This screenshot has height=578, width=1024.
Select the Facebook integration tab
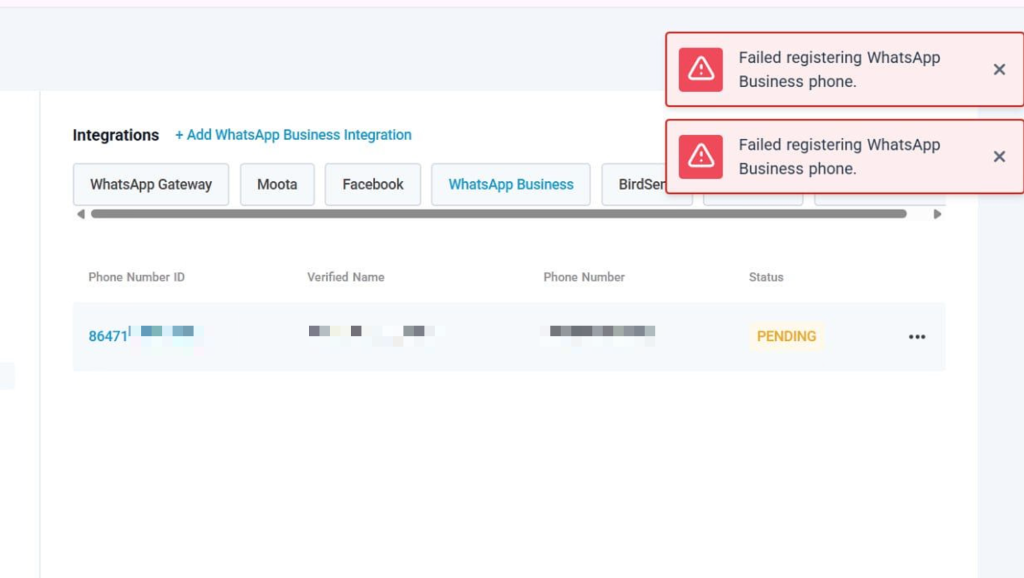point(373,185)
